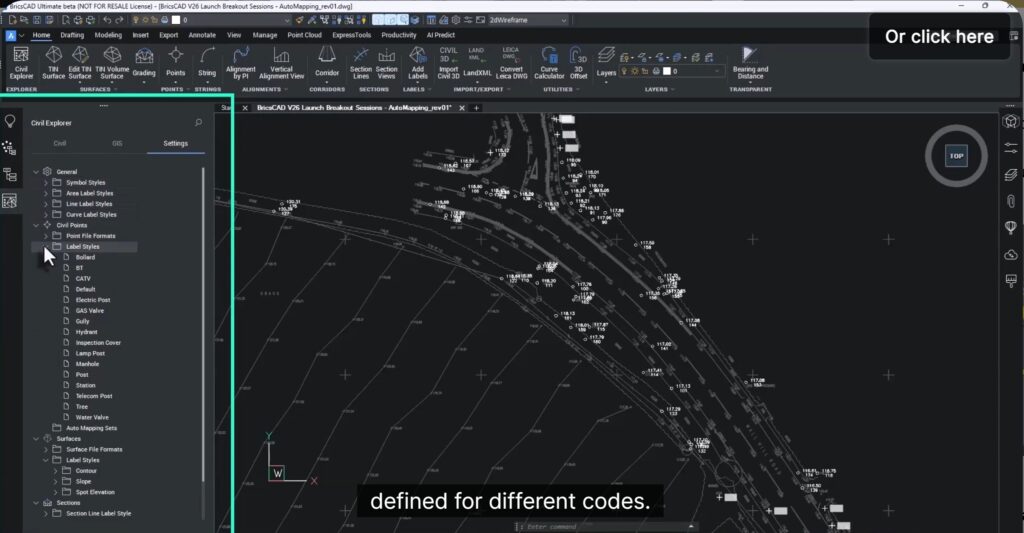Image resolution: width=1024 pixels, height=533 pixels.
Task: Open the Point Cloud ribbon tab
Action: 304,35
